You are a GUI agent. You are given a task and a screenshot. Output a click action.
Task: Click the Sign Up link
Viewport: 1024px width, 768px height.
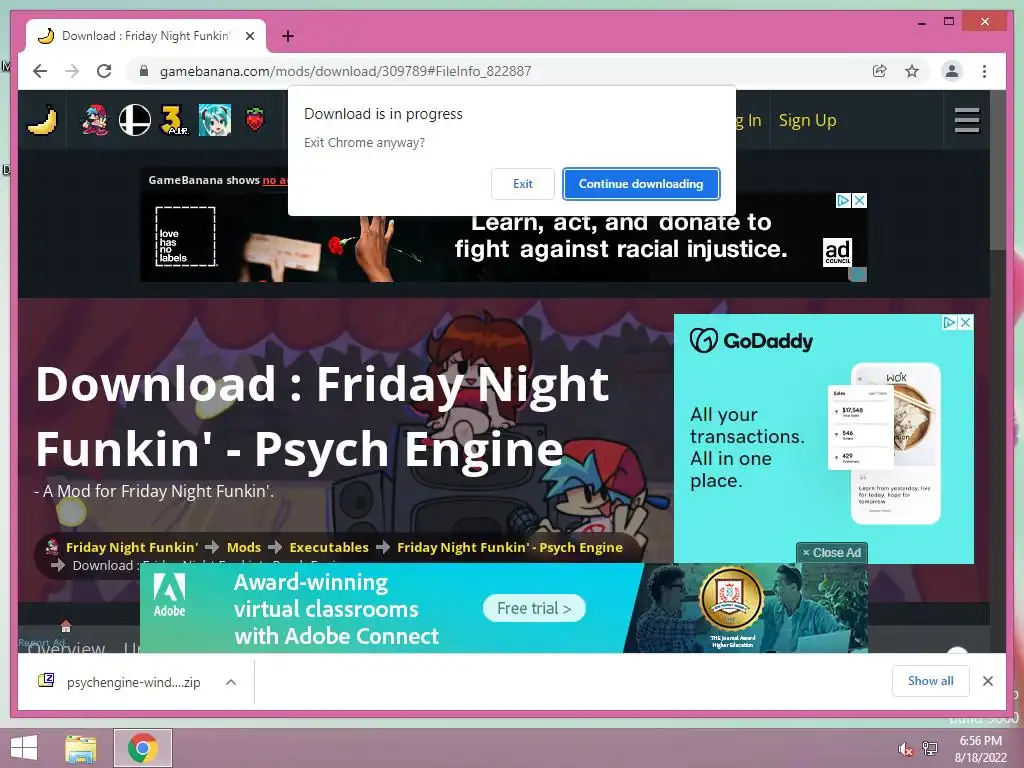[x=807, y=120]
